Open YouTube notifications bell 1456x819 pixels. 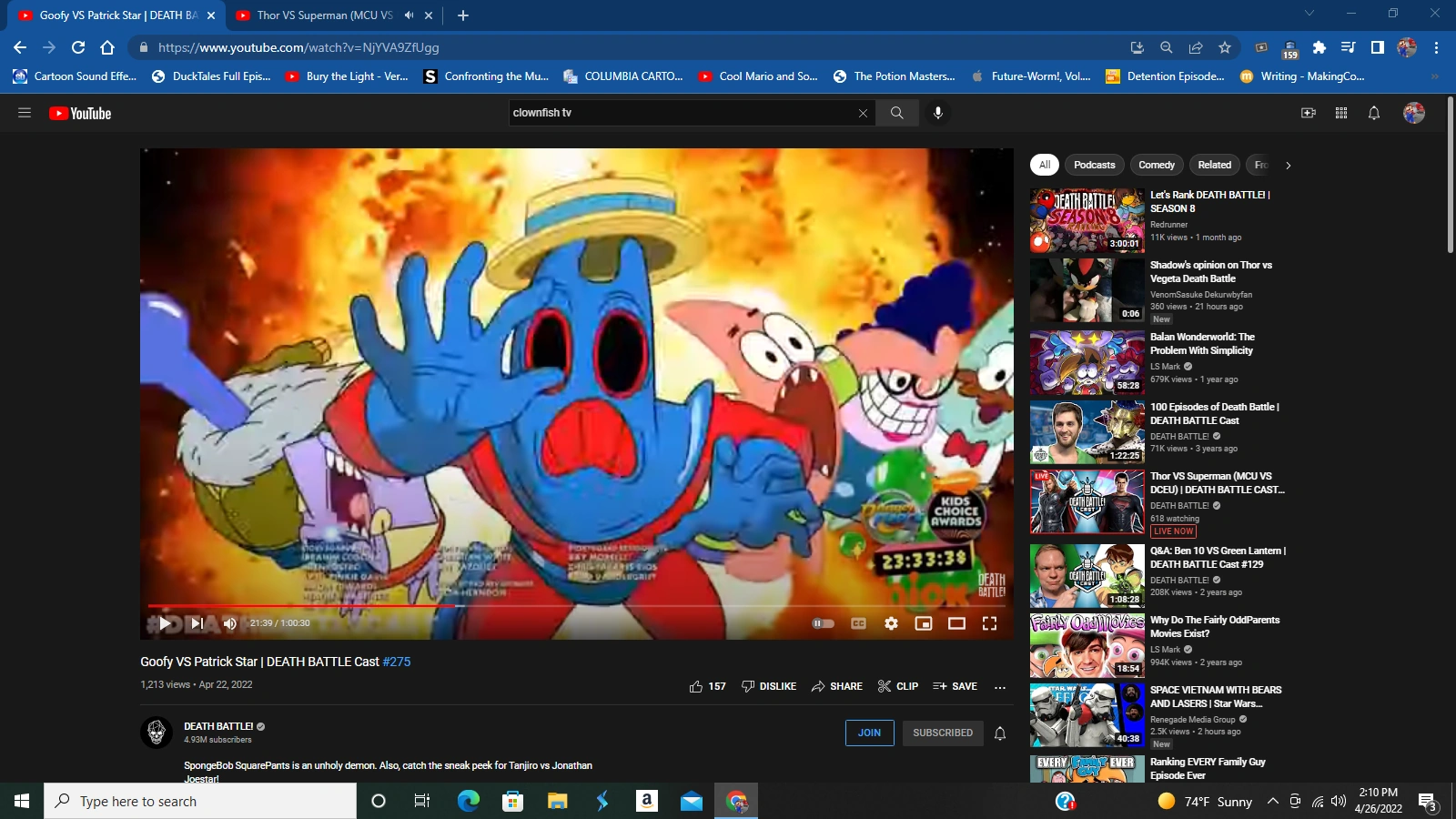pyautogui.click(x=1372, y=113)
